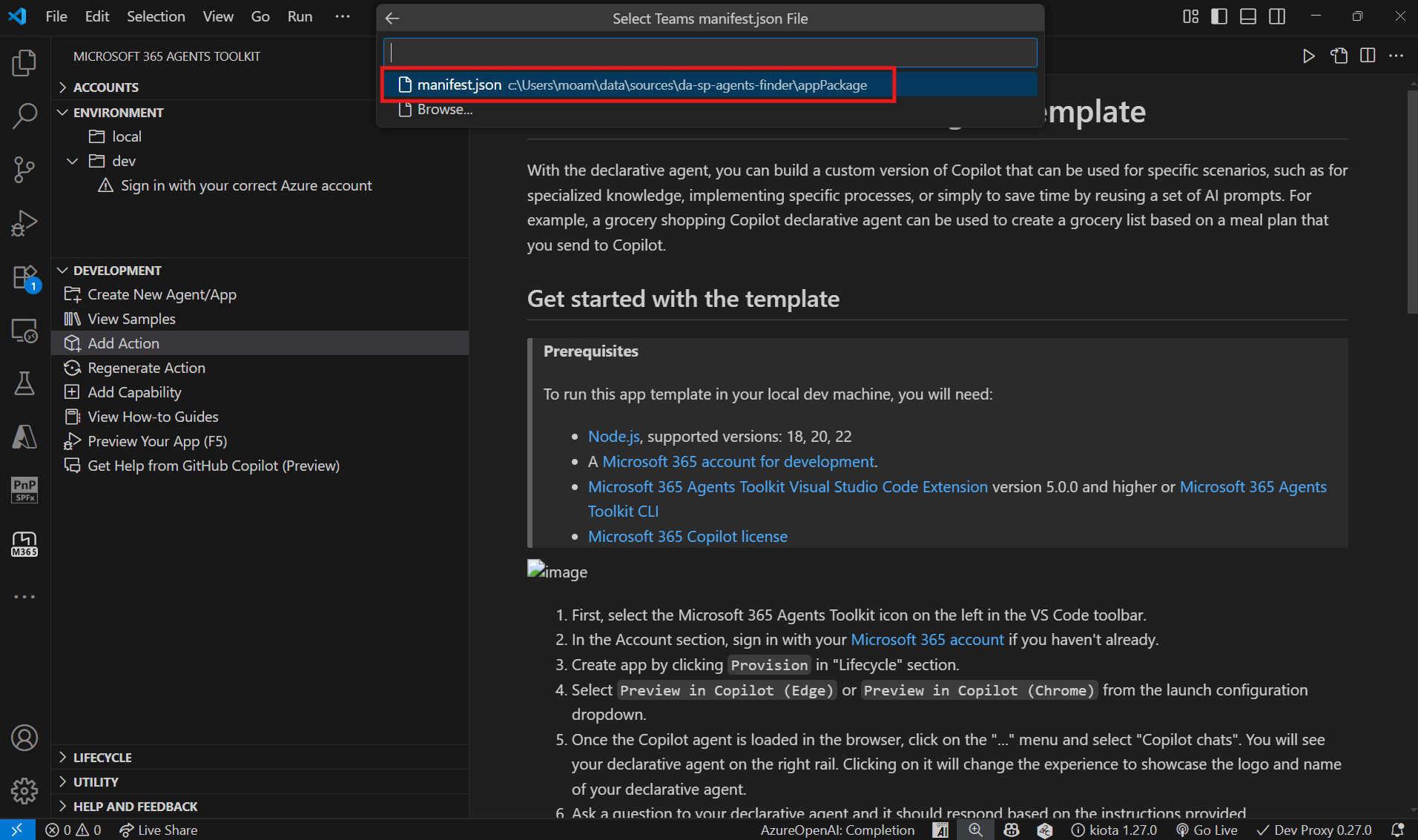Select the local environment
Image resolution: width=1418 pixels, height=840 pixels.
(x=260, y=137)
